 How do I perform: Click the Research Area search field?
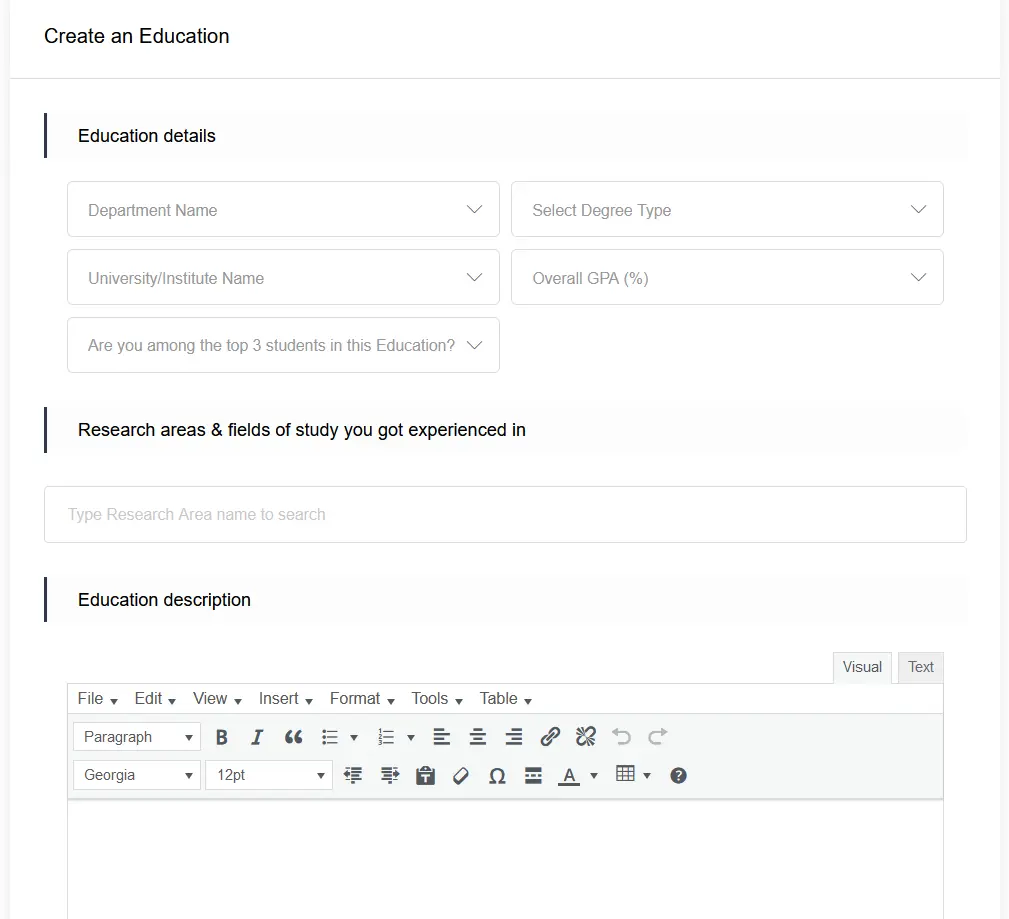(505, 514)
